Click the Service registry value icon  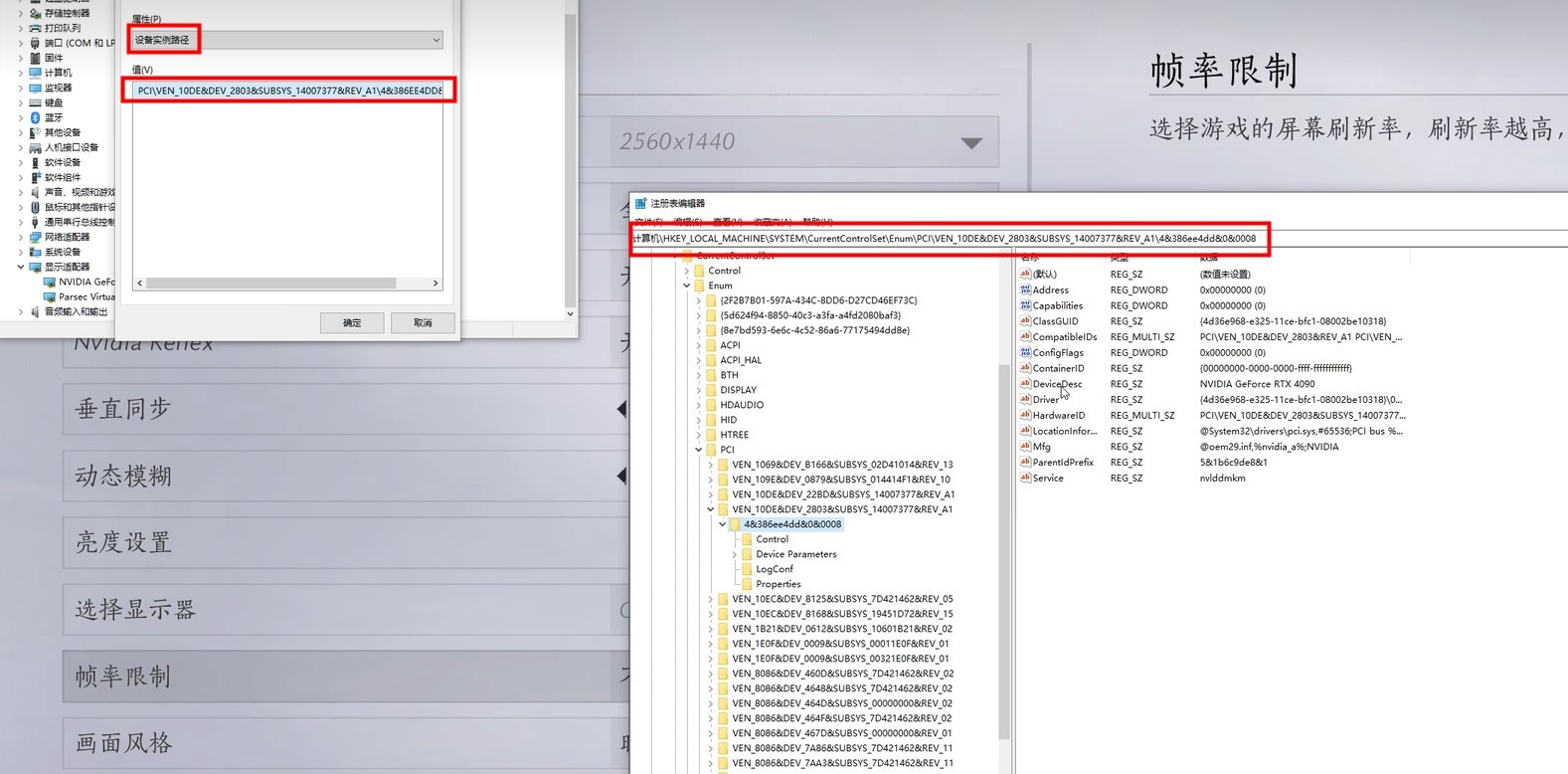pyautogui.click(x=1025, y=479)
